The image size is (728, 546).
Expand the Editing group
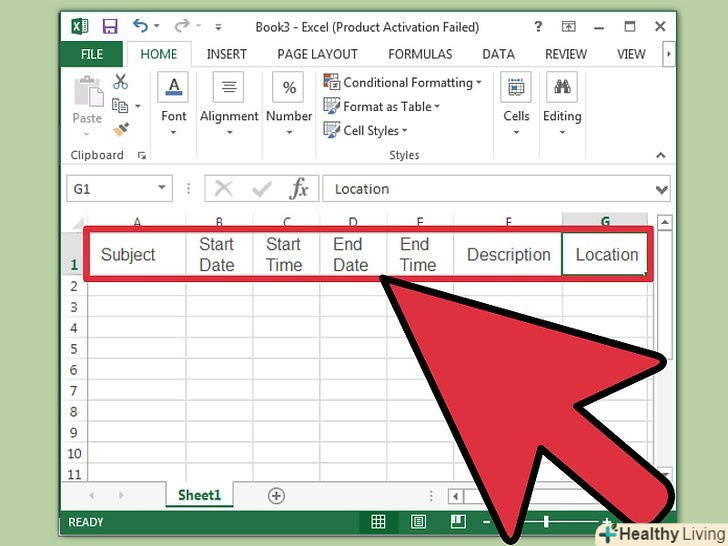click(562, 104)
